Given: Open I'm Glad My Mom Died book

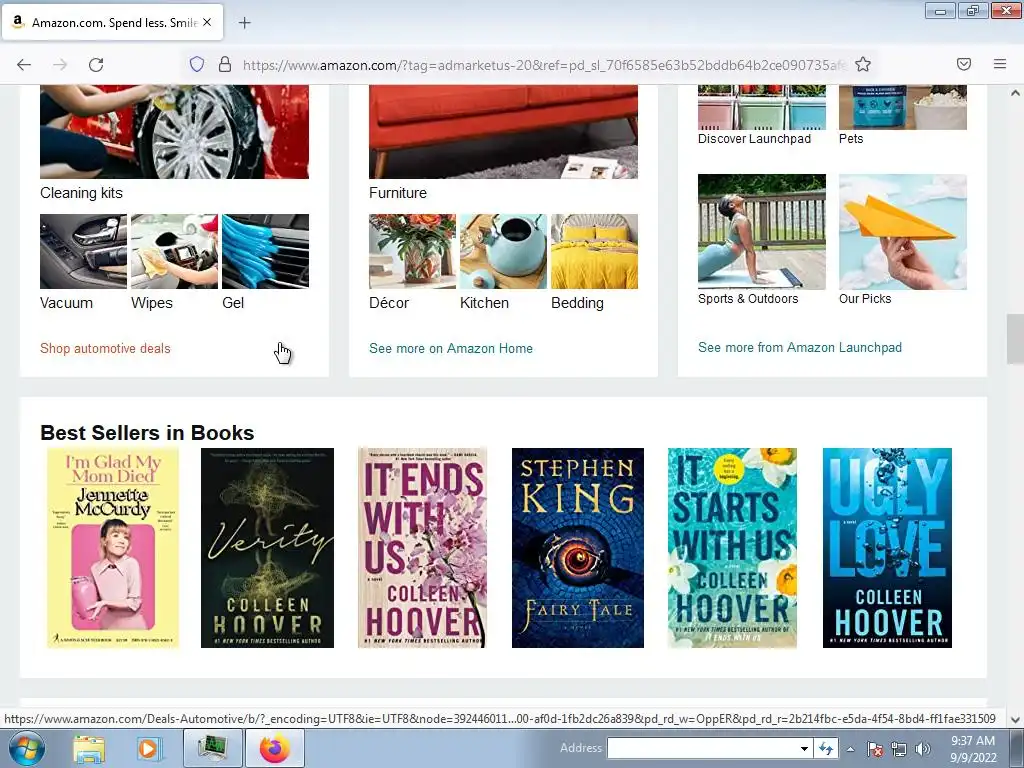Looking at the screenshot, I should 113,548.
